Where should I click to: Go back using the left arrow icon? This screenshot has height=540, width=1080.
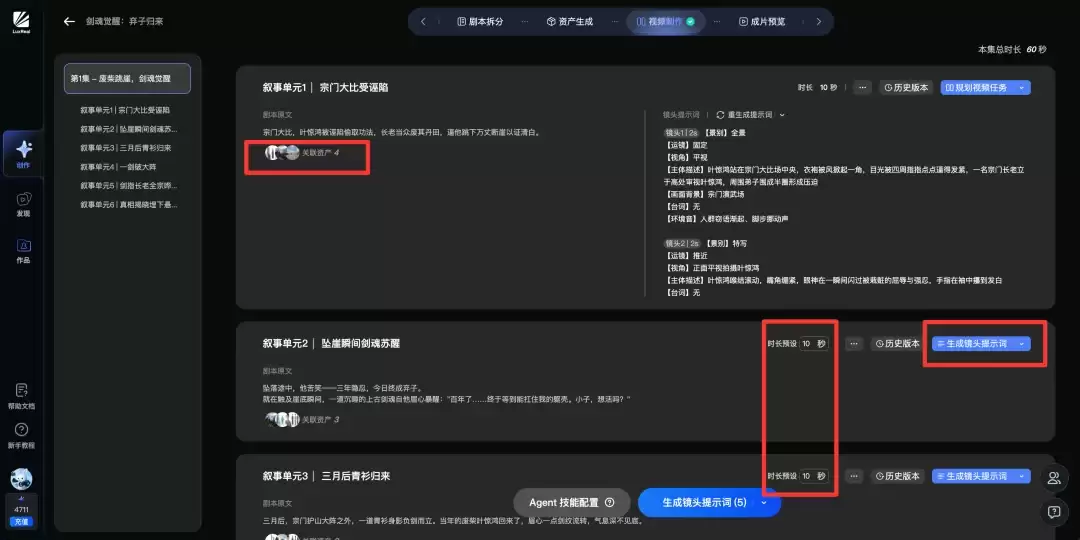pos(69,21)
